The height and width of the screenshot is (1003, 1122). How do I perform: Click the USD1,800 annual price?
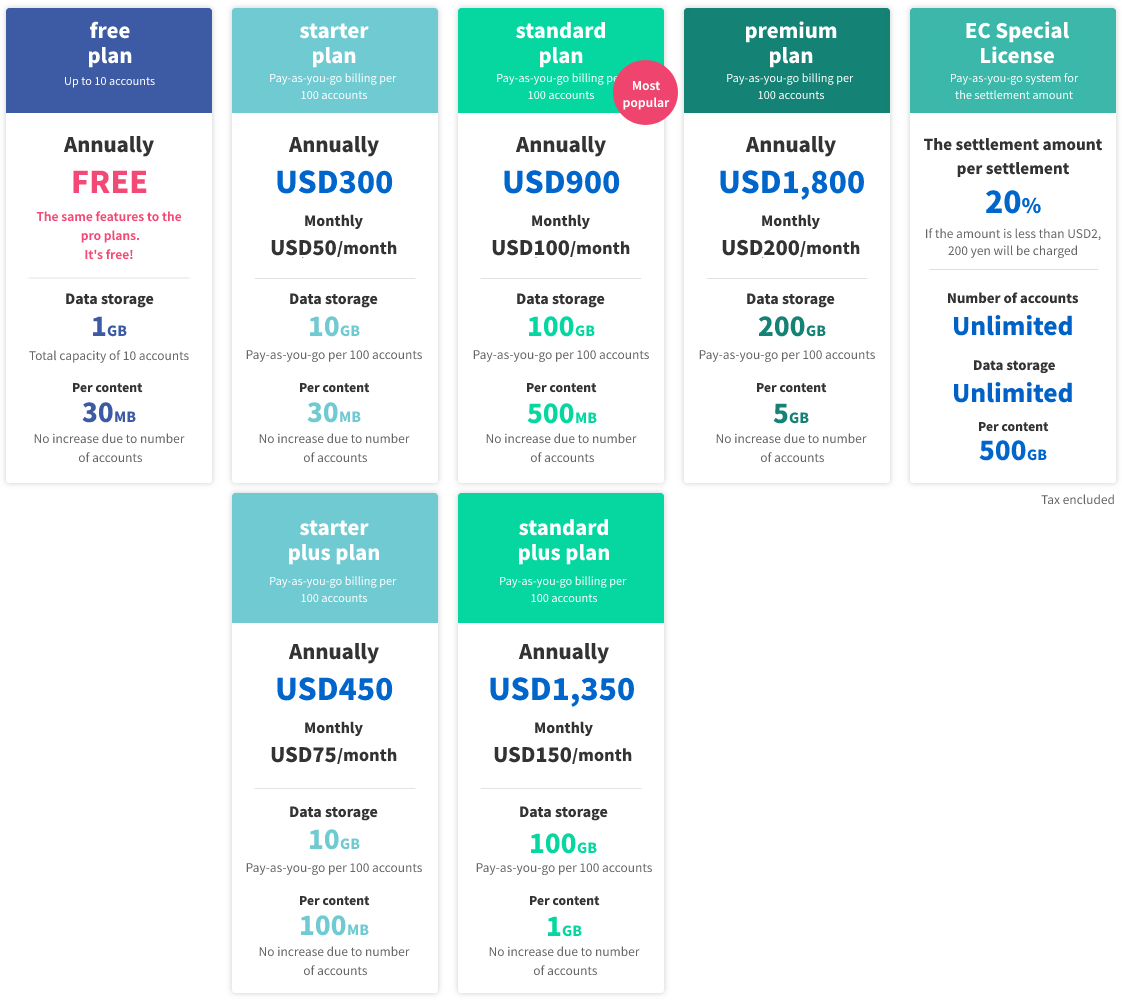tap(791, 182)
